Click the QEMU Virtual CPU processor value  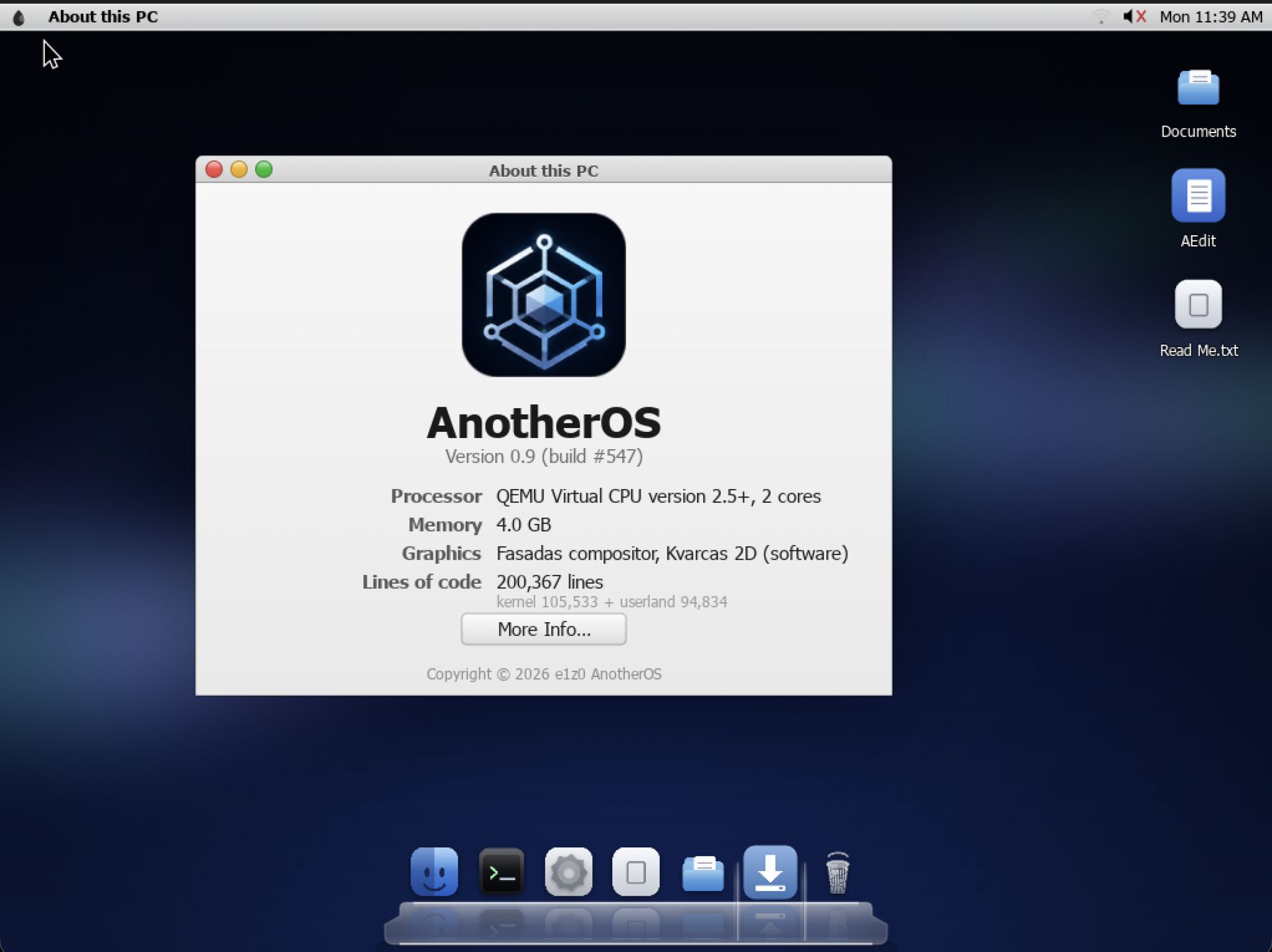click(x=659, y=496)
